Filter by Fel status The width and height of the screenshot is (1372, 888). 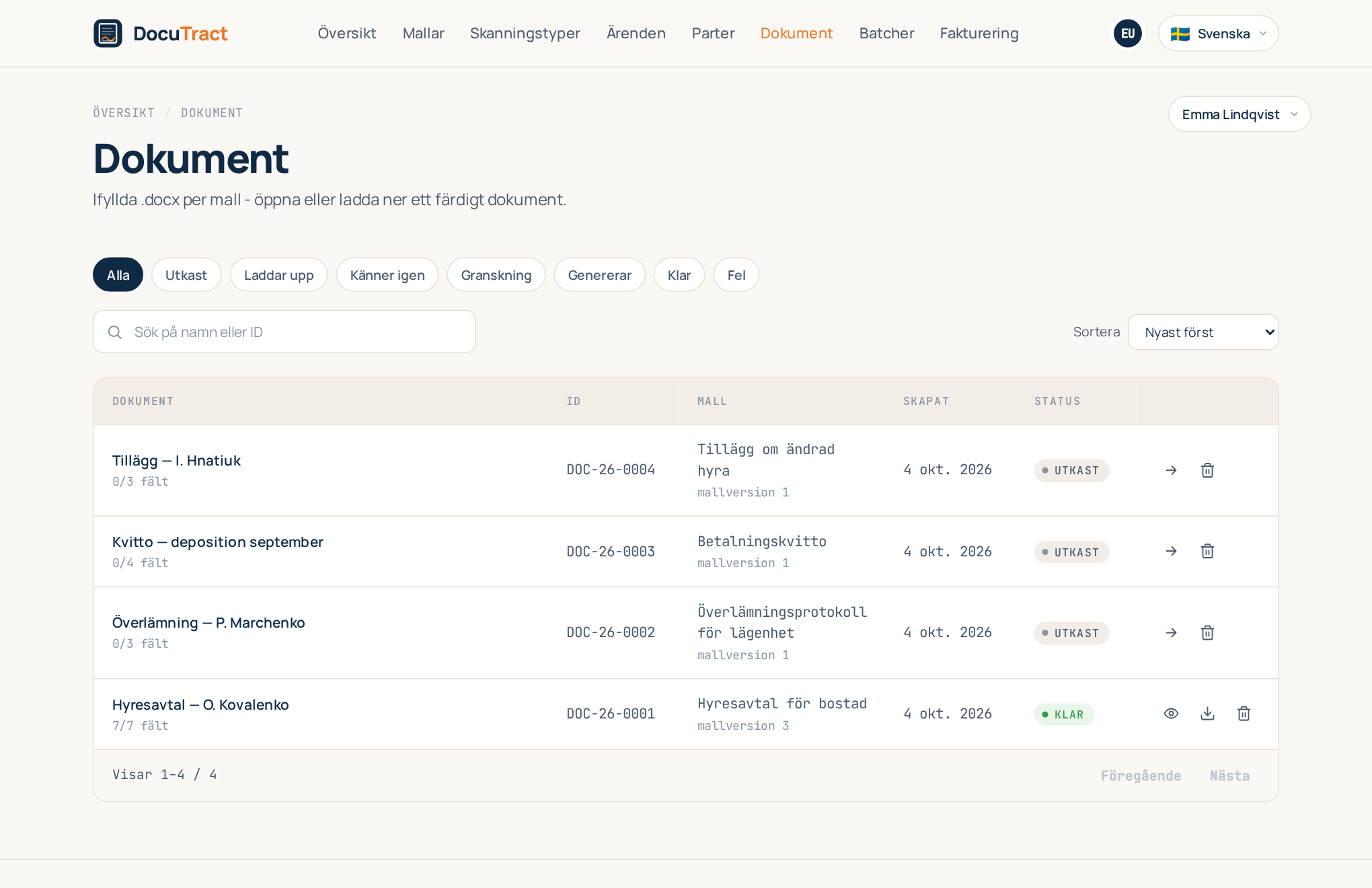736,275
